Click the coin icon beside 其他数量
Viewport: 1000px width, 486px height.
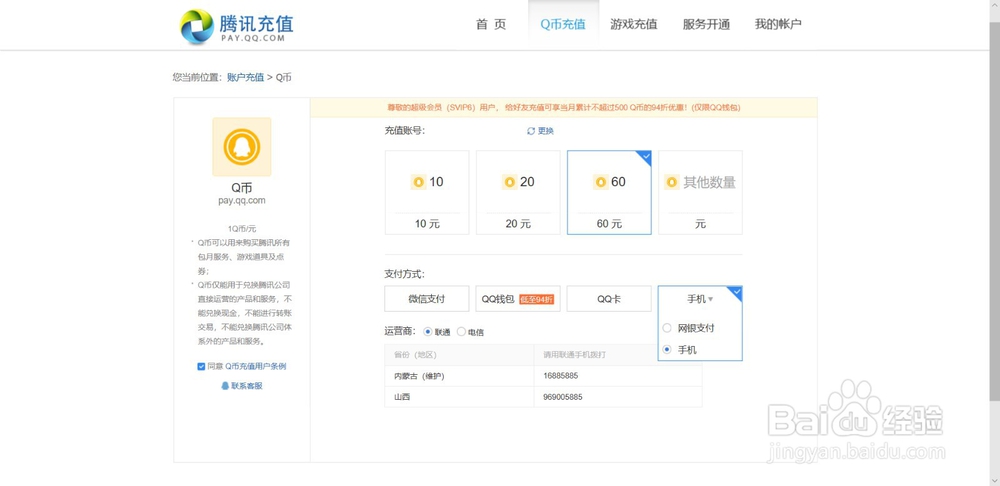click(672, 182)
